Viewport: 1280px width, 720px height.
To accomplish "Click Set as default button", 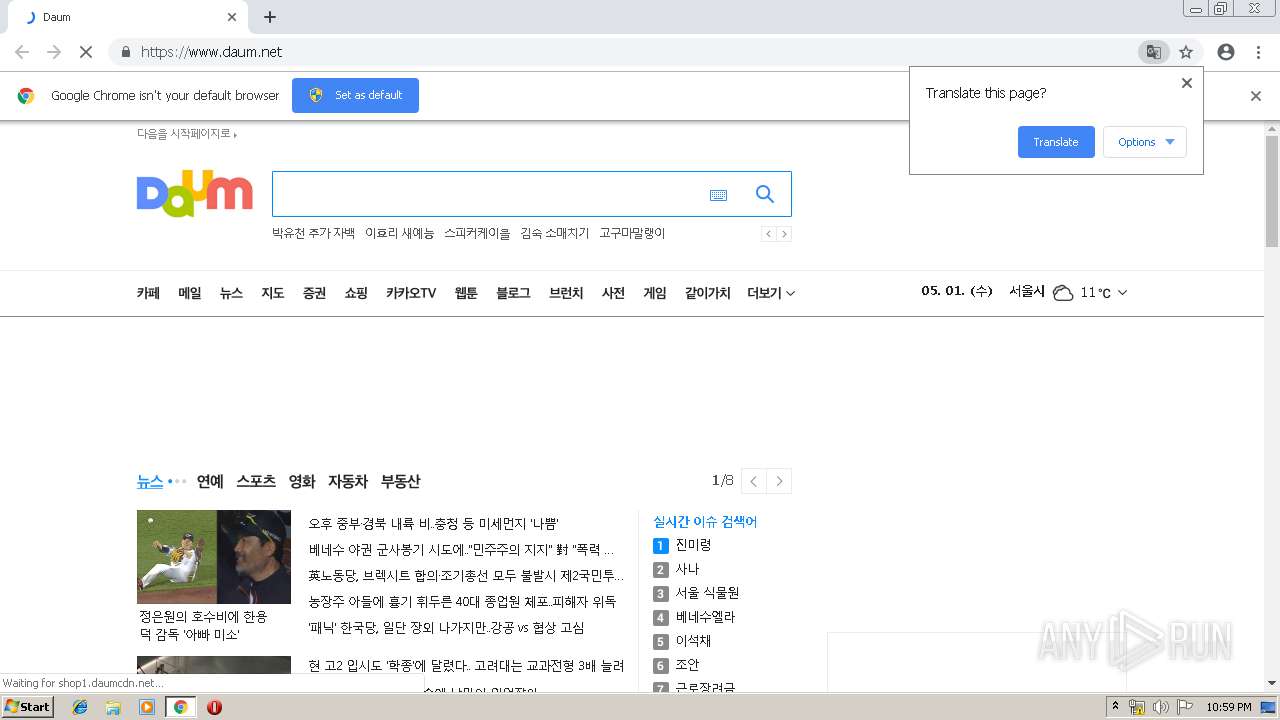I will tap(355, 95).
